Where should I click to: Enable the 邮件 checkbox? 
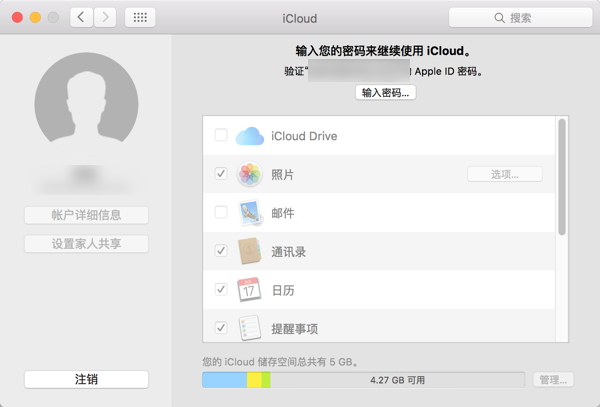pyautogui.click(x=221, y=213)
